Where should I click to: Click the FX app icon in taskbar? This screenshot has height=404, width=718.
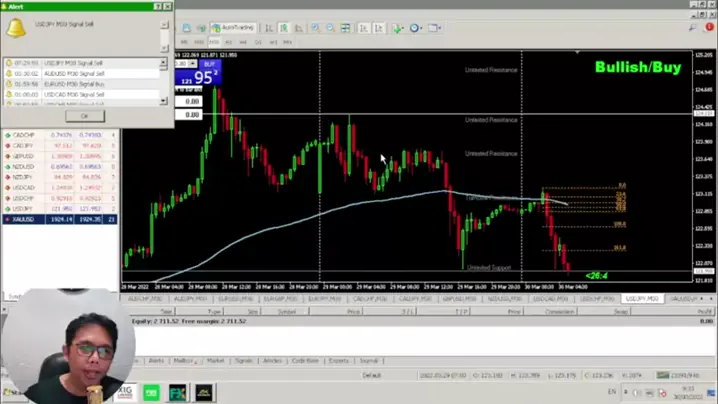[x=177, y=393]
